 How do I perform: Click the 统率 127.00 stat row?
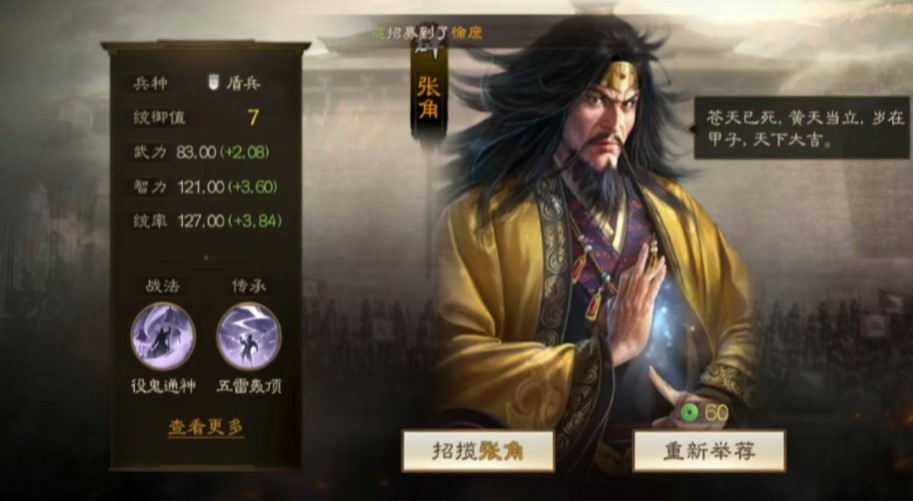pyautogui.click(x=206, y=221)
